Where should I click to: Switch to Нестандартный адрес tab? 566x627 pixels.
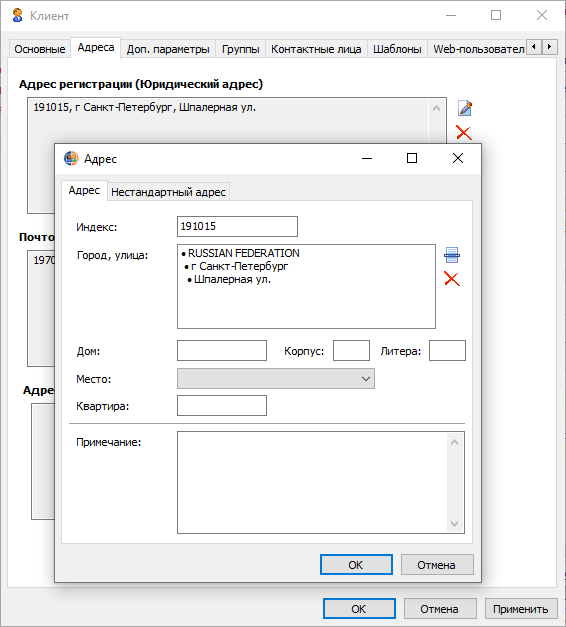pyautogui.click(x=168, y=192)
